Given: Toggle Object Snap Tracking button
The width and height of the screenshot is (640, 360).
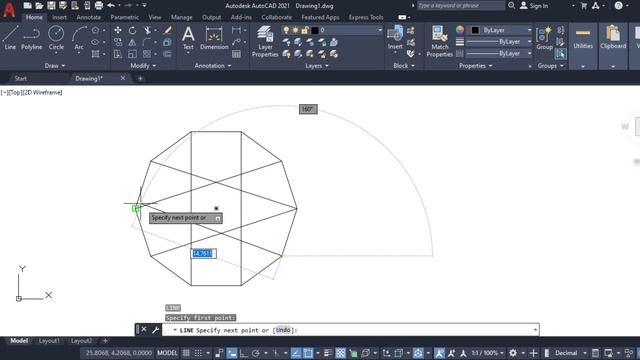Looking at the screenshot, I should [x=296, y=353].
